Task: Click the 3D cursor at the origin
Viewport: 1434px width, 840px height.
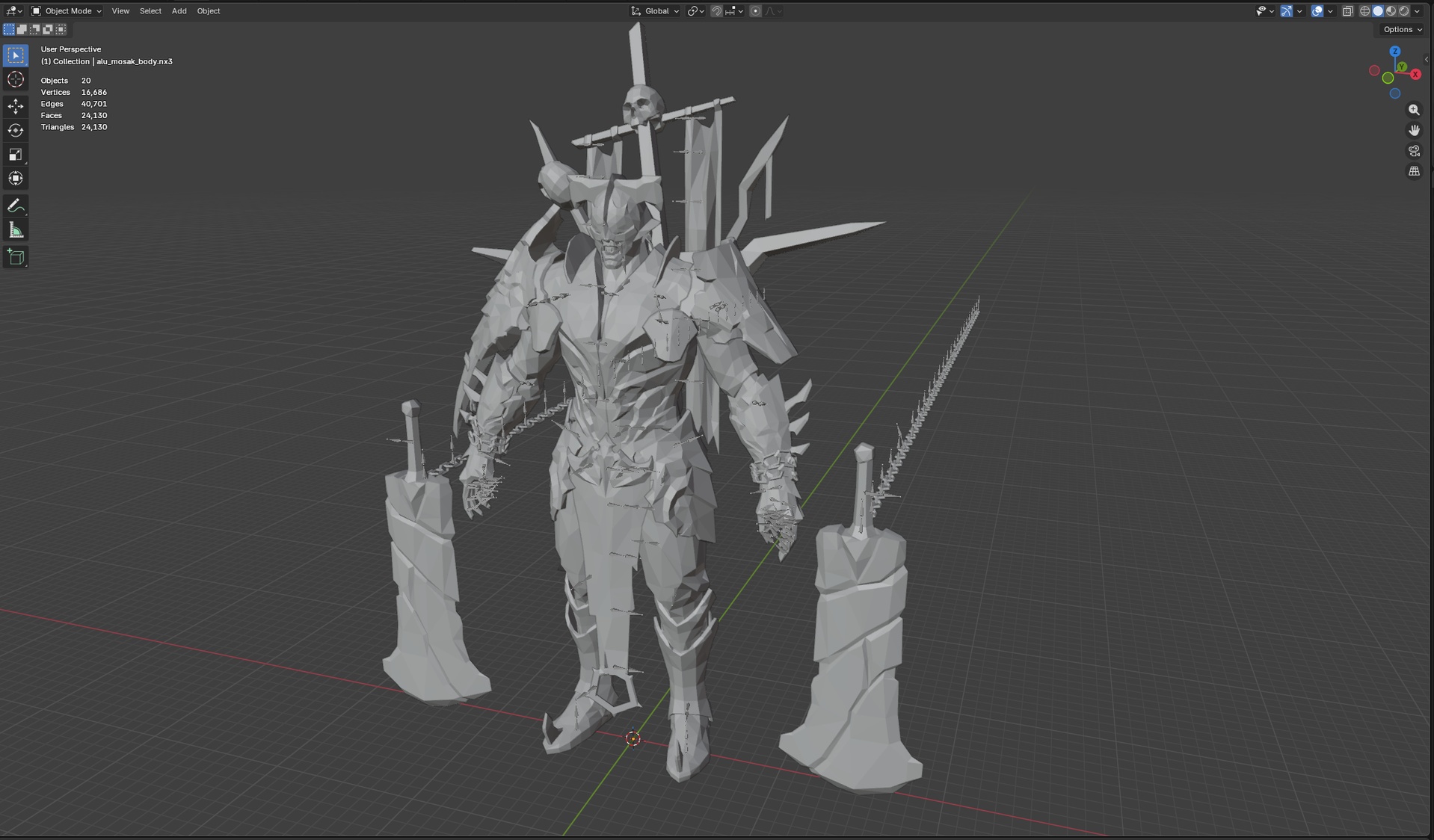Action: [x=633, y=738]
